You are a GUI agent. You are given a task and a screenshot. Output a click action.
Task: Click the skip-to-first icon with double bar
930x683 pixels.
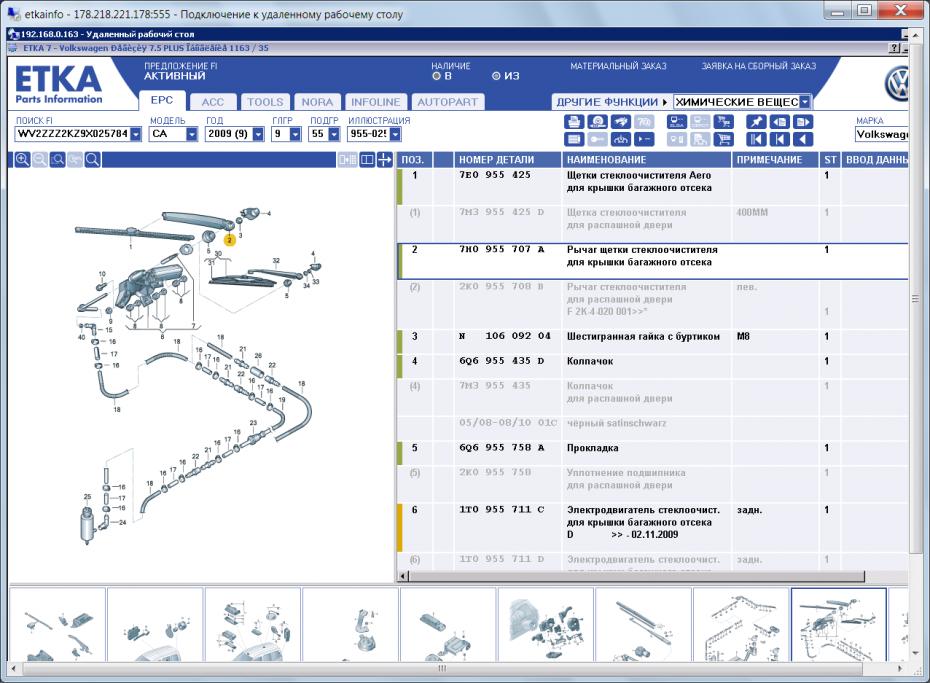(x=756, y=139)
